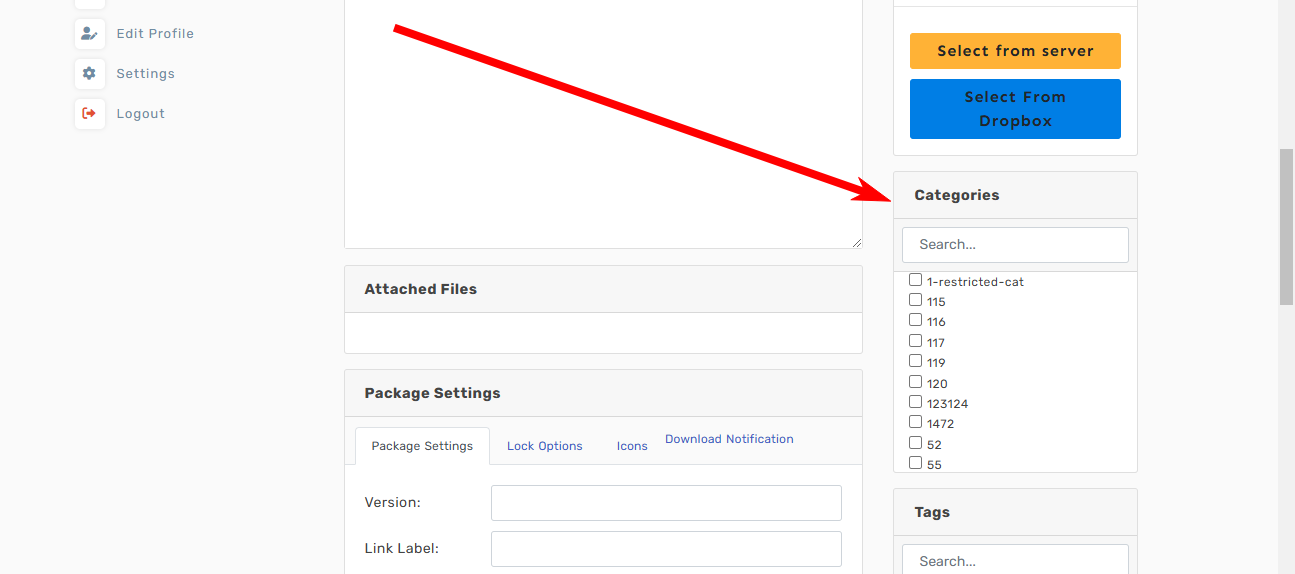Image resolution: width=1295 pixels, height=574 pixels.
Task: Click the Package Settings panel heading
Action: pyautogui.click(x=603, y=393)
